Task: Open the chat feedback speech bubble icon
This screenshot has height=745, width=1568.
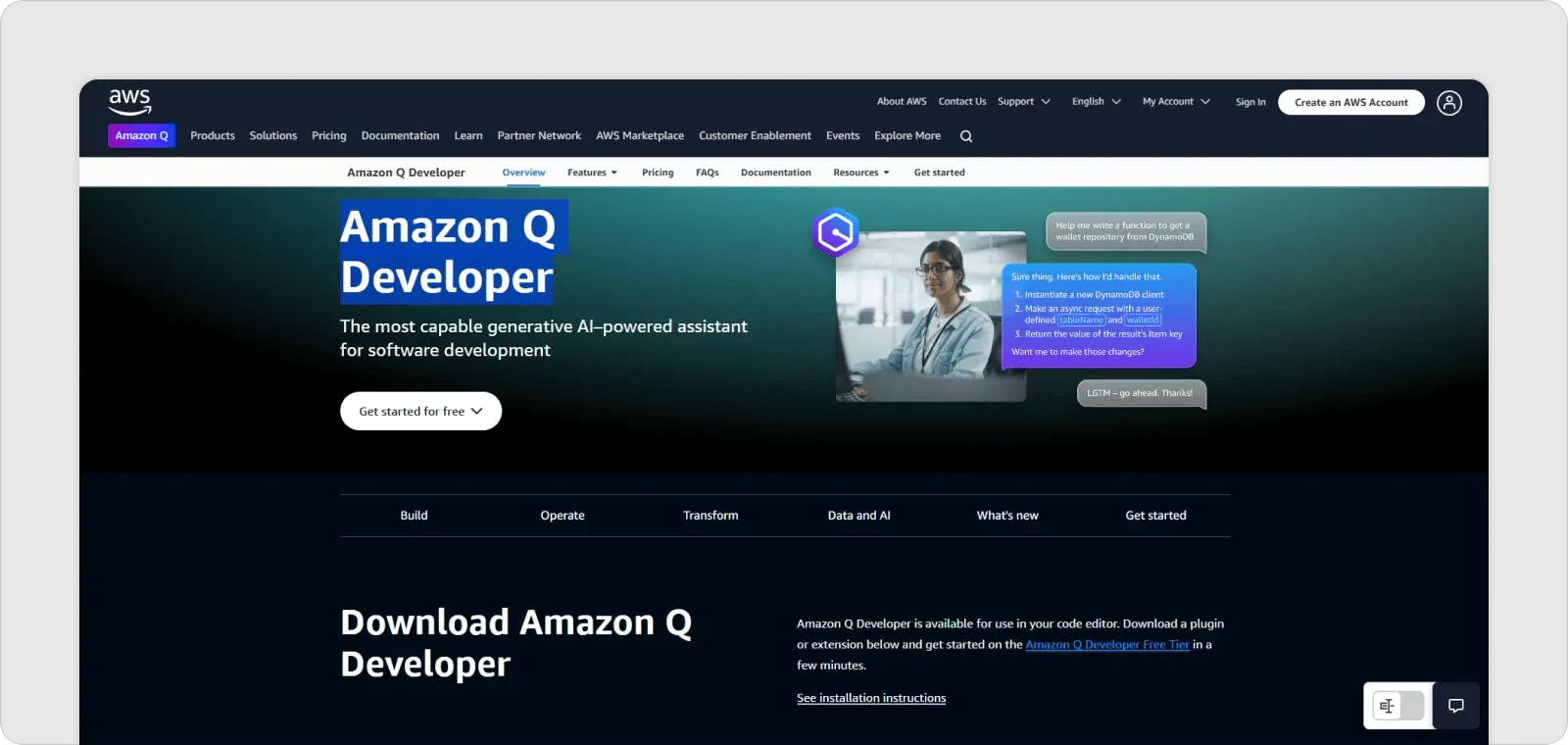Action: [1455, 706]
